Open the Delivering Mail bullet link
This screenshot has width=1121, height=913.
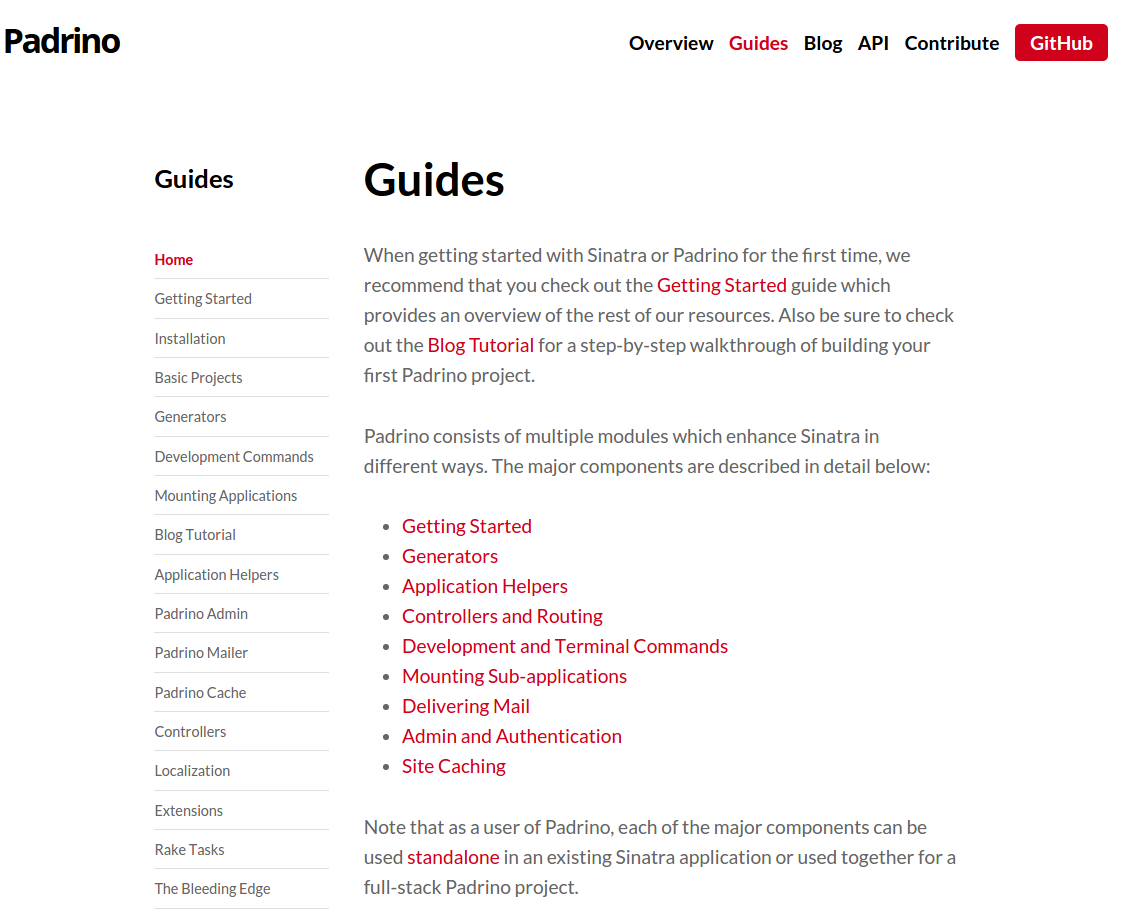(466, 706)
